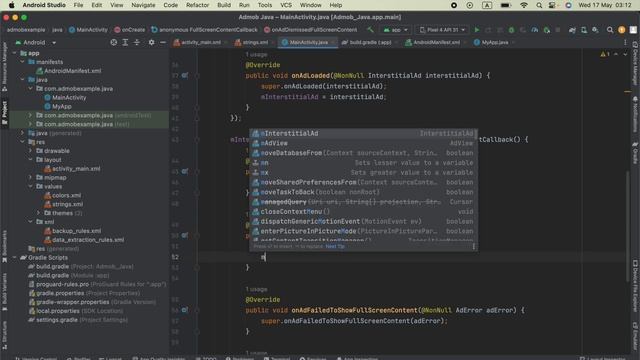Image resolution: width=640 pixels, height=360 pixels.
Task: Click the Make Project hammer icon
Action: (370, 30)
